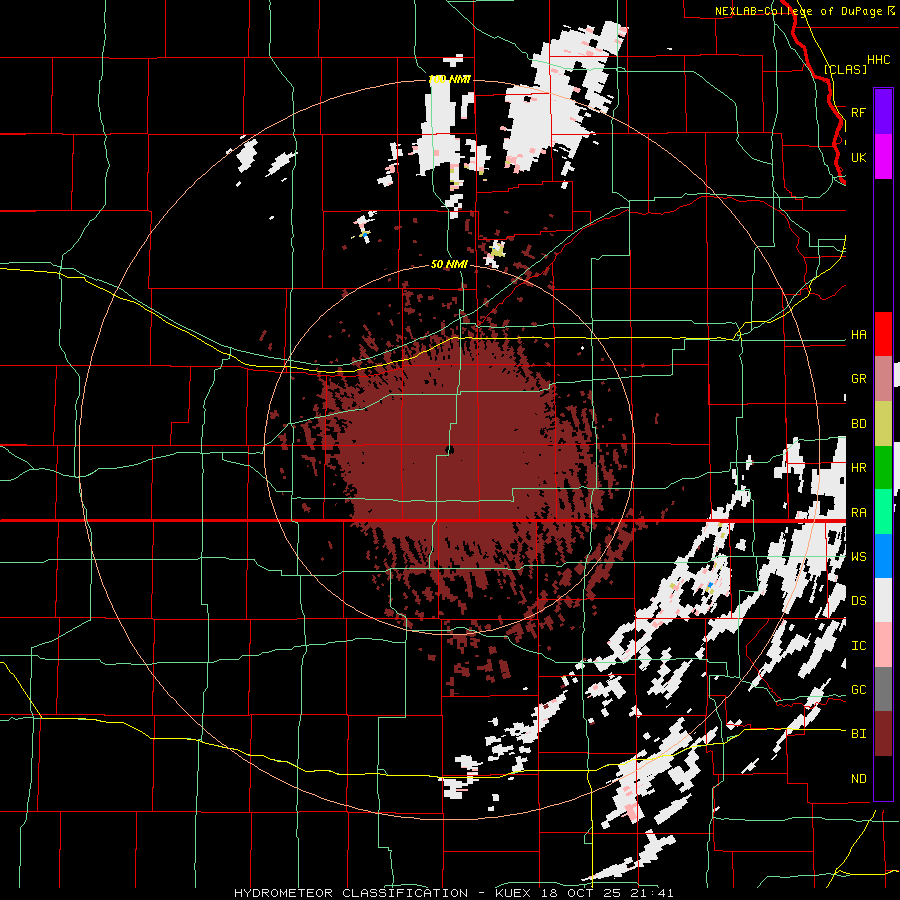Click the "100 NMI" range ring label
The width and height of the screenshot is (900, 900).
coord(449,79)
